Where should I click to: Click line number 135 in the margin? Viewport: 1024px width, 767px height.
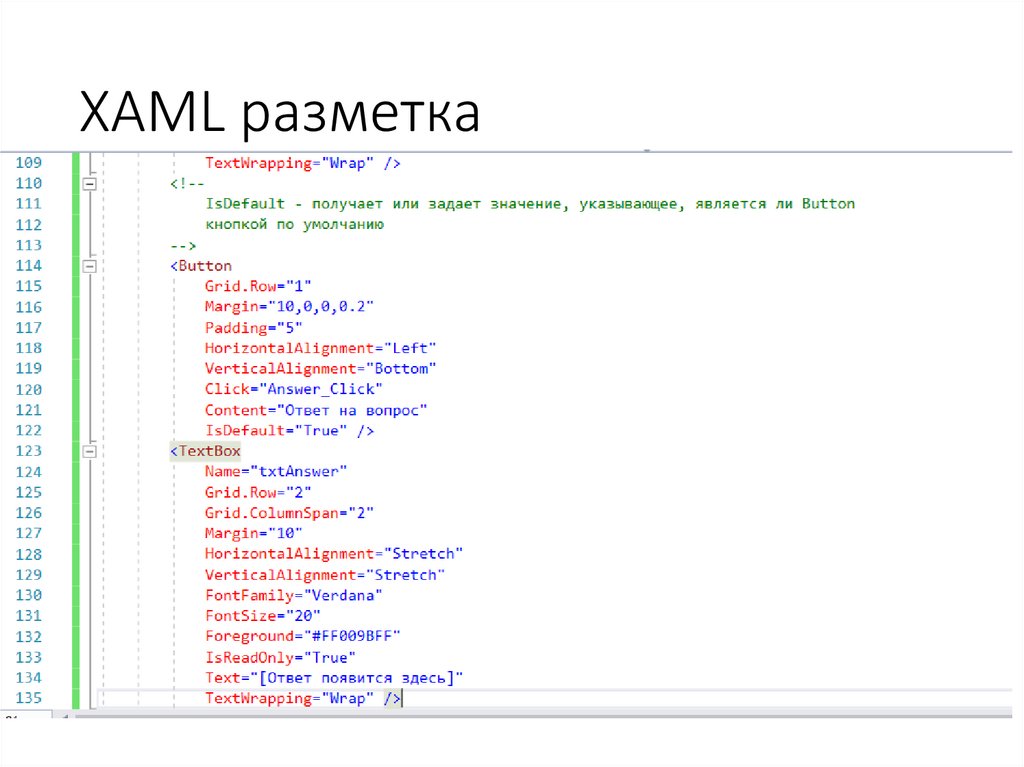click(29, 698)
